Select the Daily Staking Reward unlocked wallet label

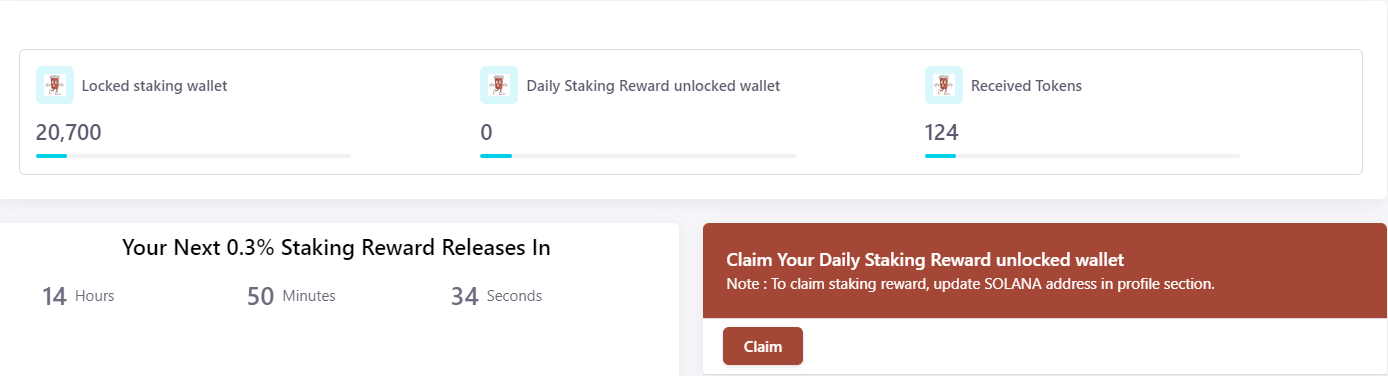click(653, 86)
